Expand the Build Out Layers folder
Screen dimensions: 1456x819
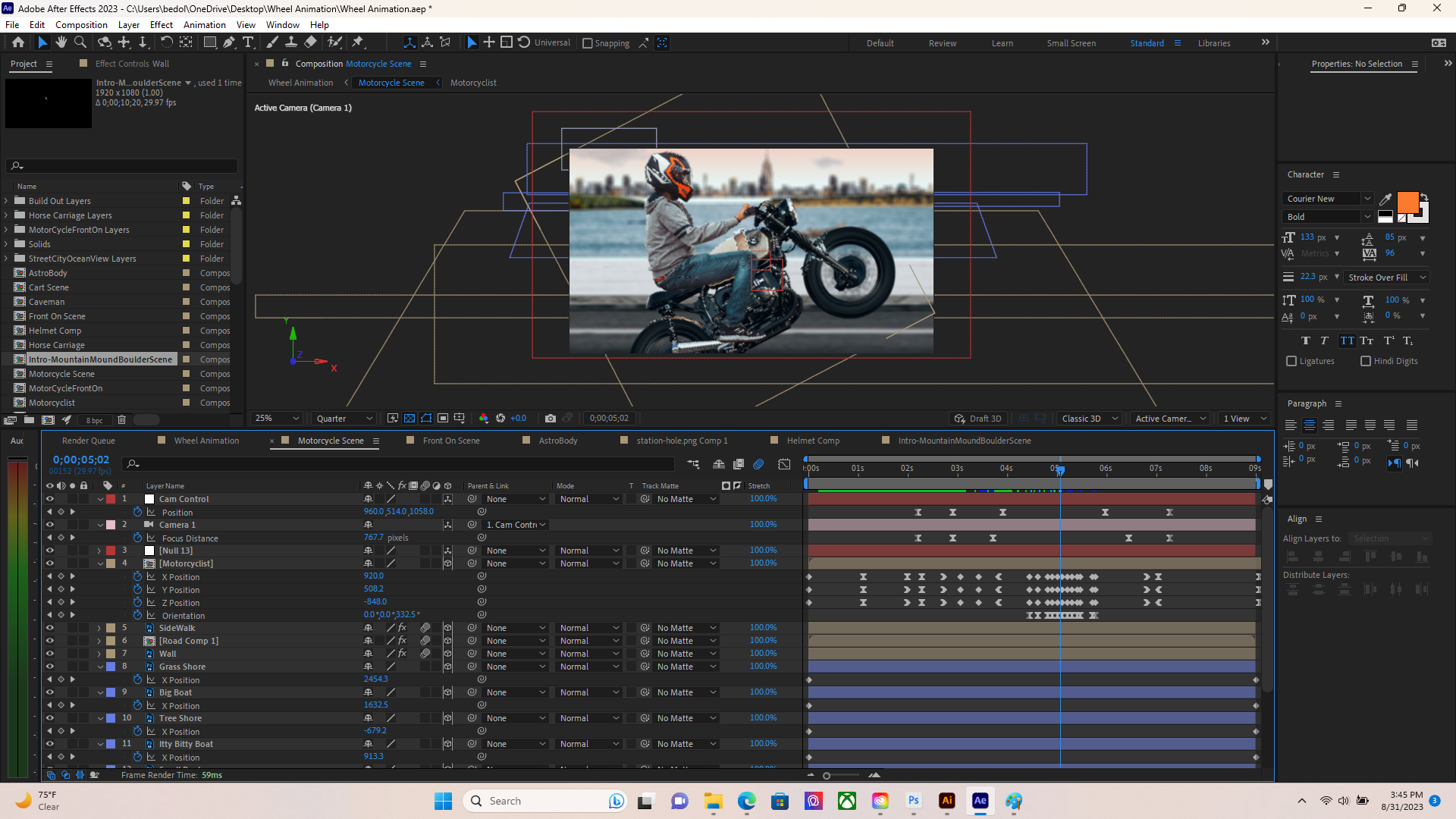[x=7, y=201]
